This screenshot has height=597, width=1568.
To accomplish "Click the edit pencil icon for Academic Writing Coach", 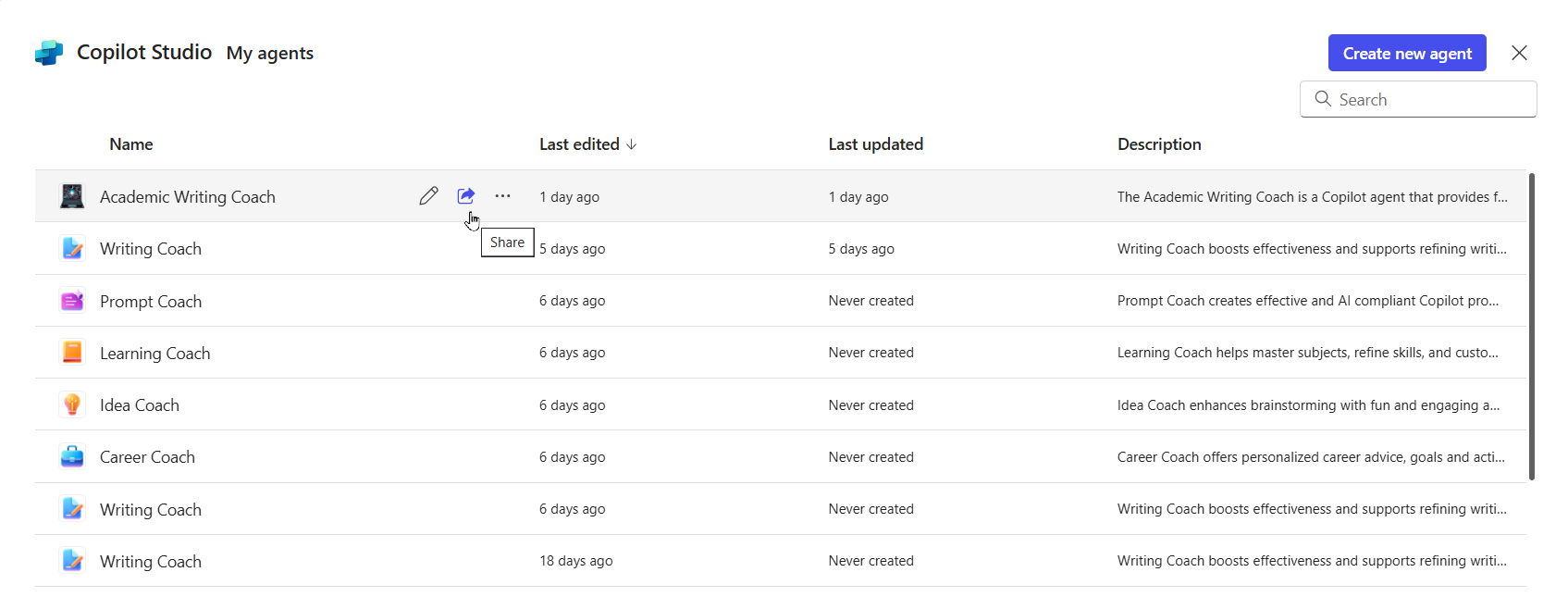I will tap(428, 196).
